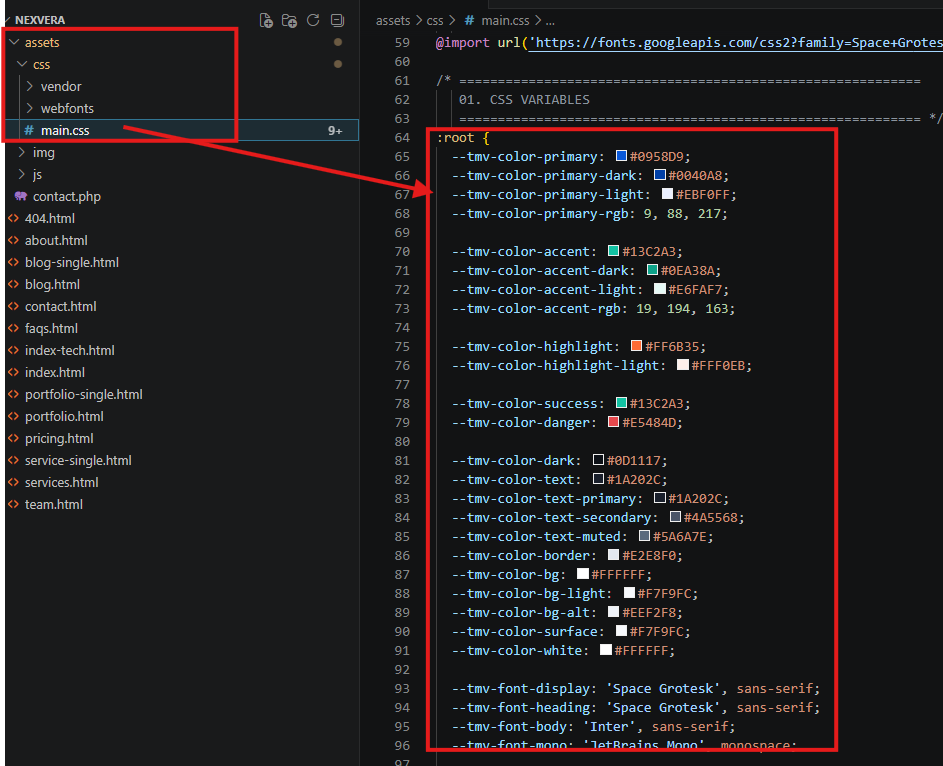Open the Google Fonts import URL link
This screenshot has width=943, height=766.
click(736, 43)
